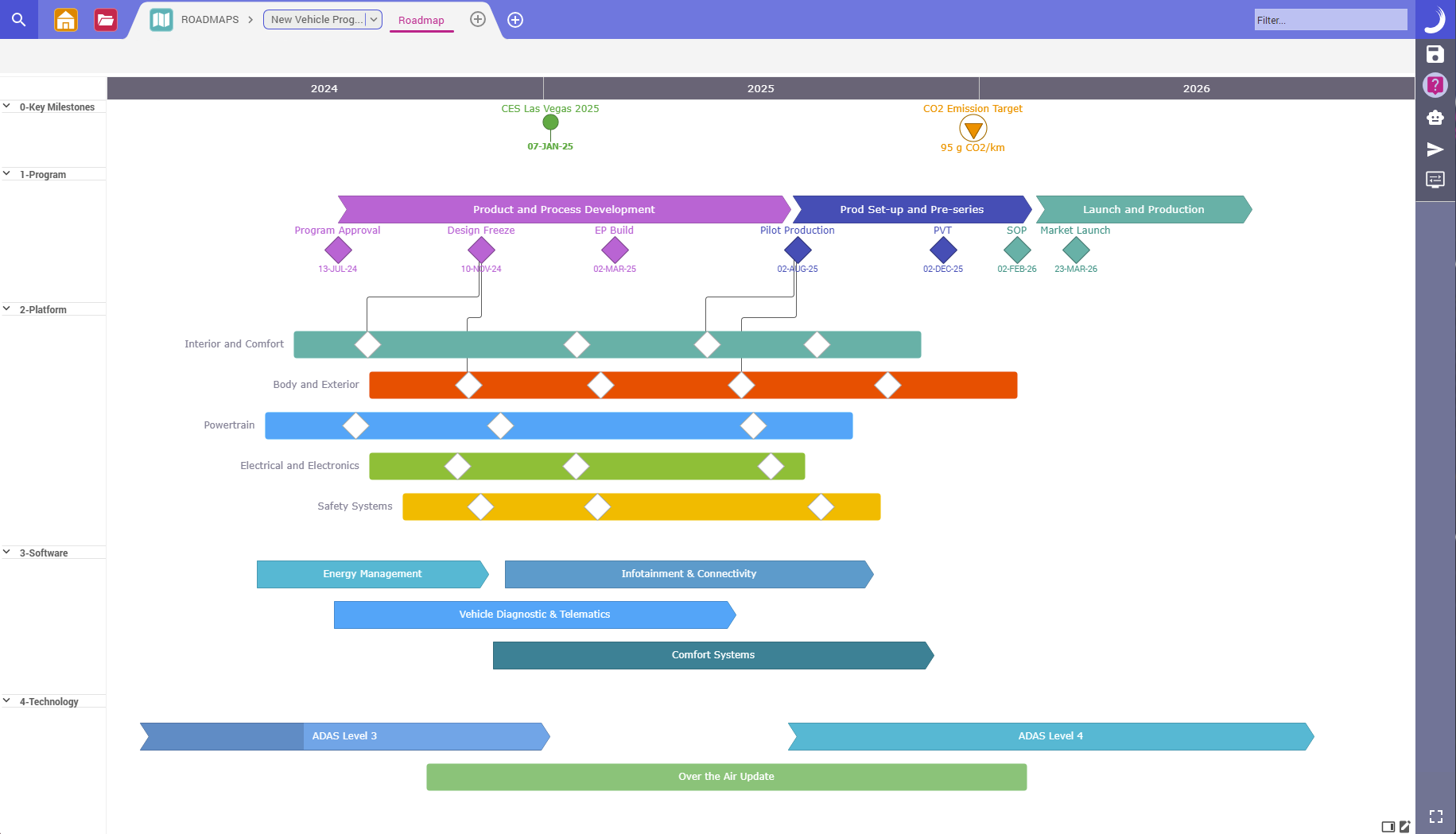The width and height of the screenshot is (1456, 834).
Task: Select the Design Freeze diamond
Action: point(481,250)
